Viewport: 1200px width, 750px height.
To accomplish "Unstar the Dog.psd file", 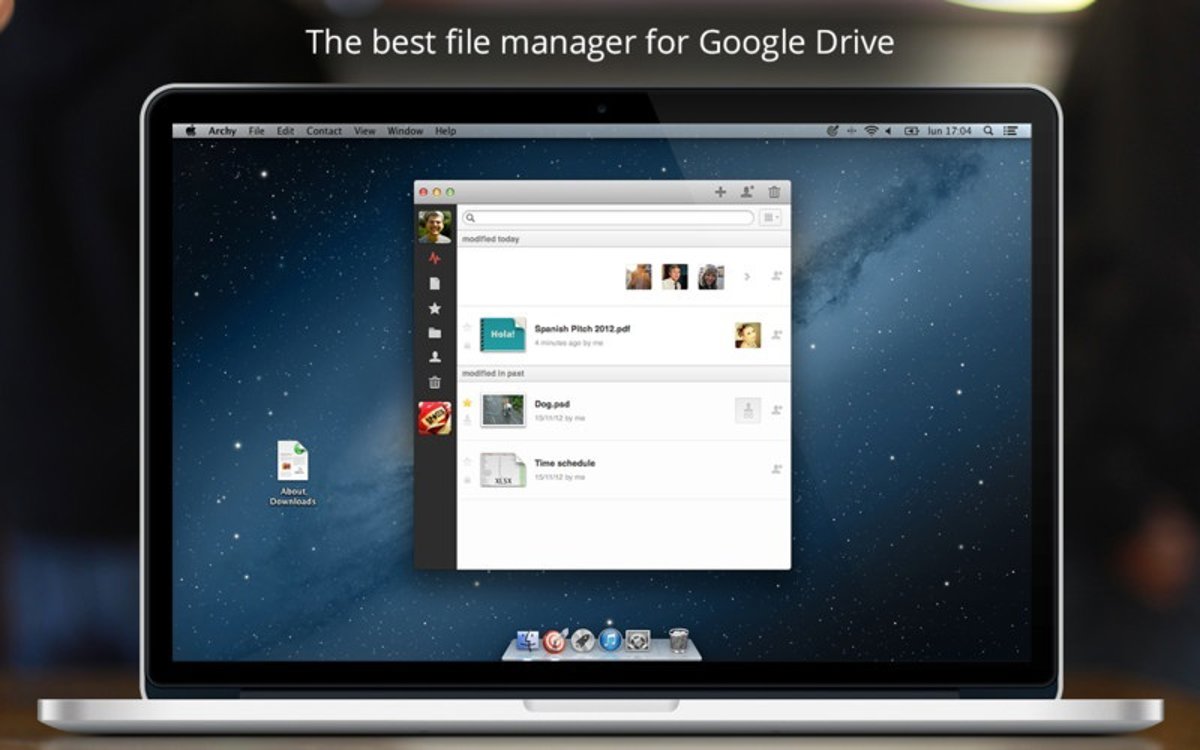I will pos(467,403).
